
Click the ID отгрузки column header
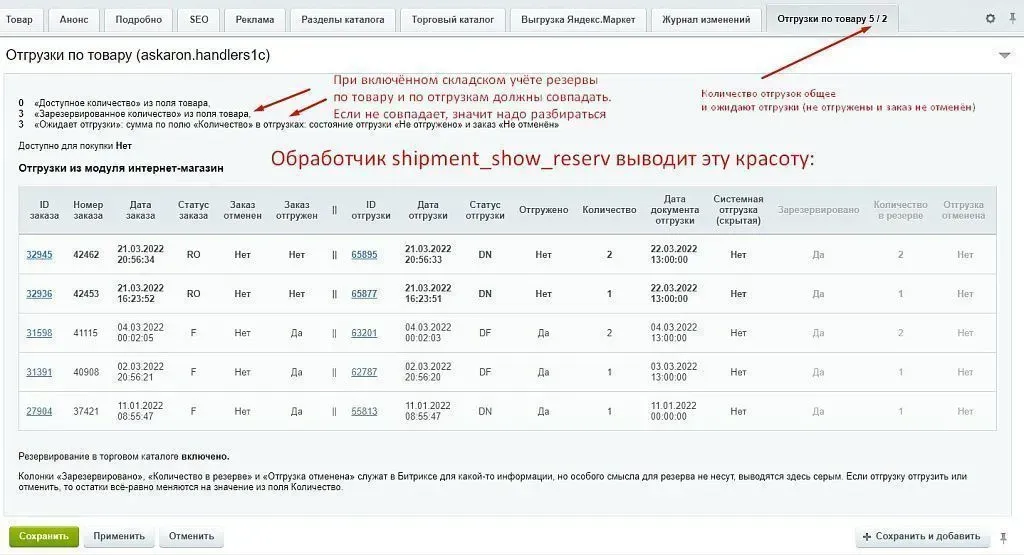click(x=371, y=210)
